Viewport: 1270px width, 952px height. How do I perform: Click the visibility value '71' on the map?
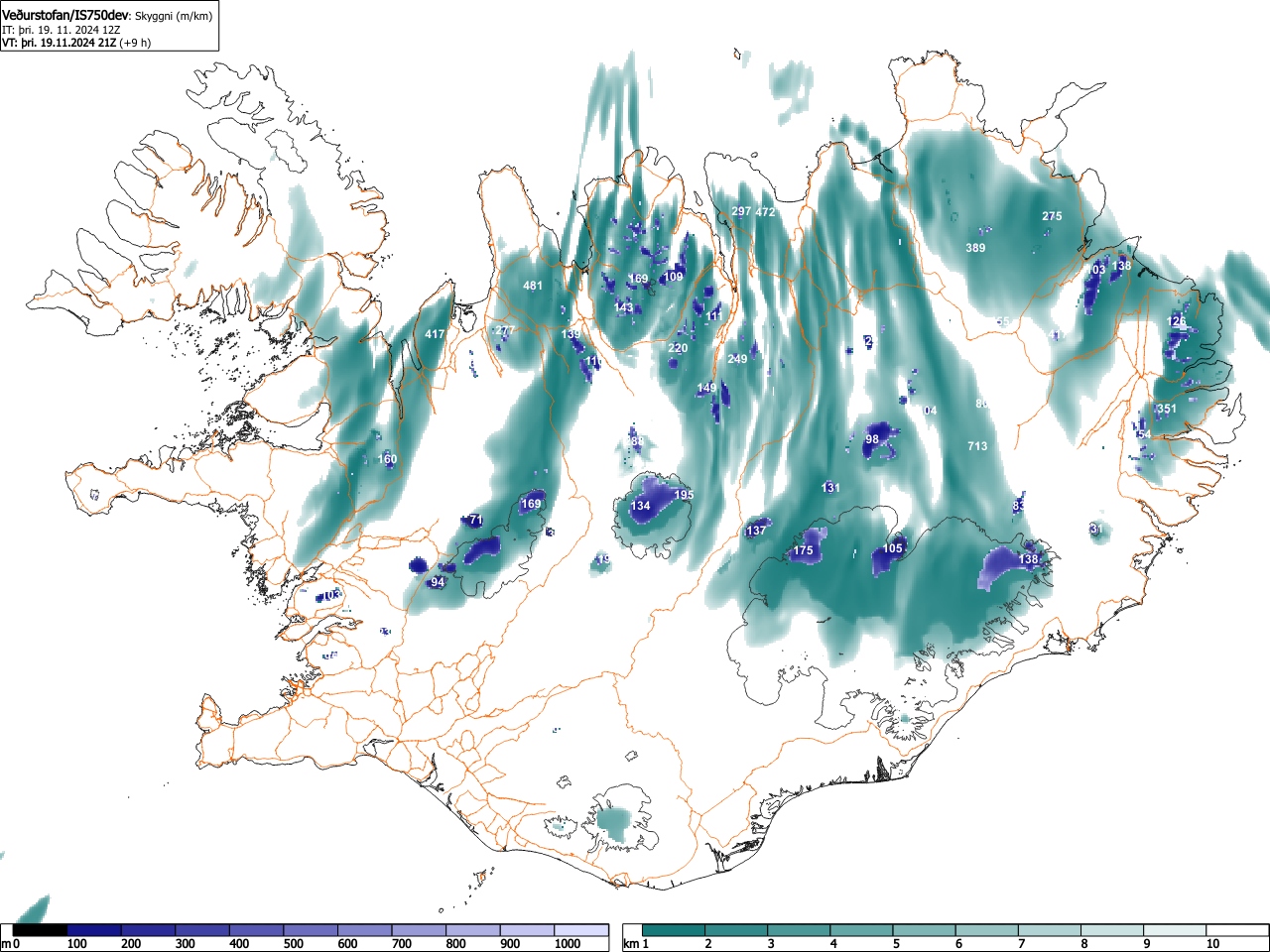coord(475,520)
